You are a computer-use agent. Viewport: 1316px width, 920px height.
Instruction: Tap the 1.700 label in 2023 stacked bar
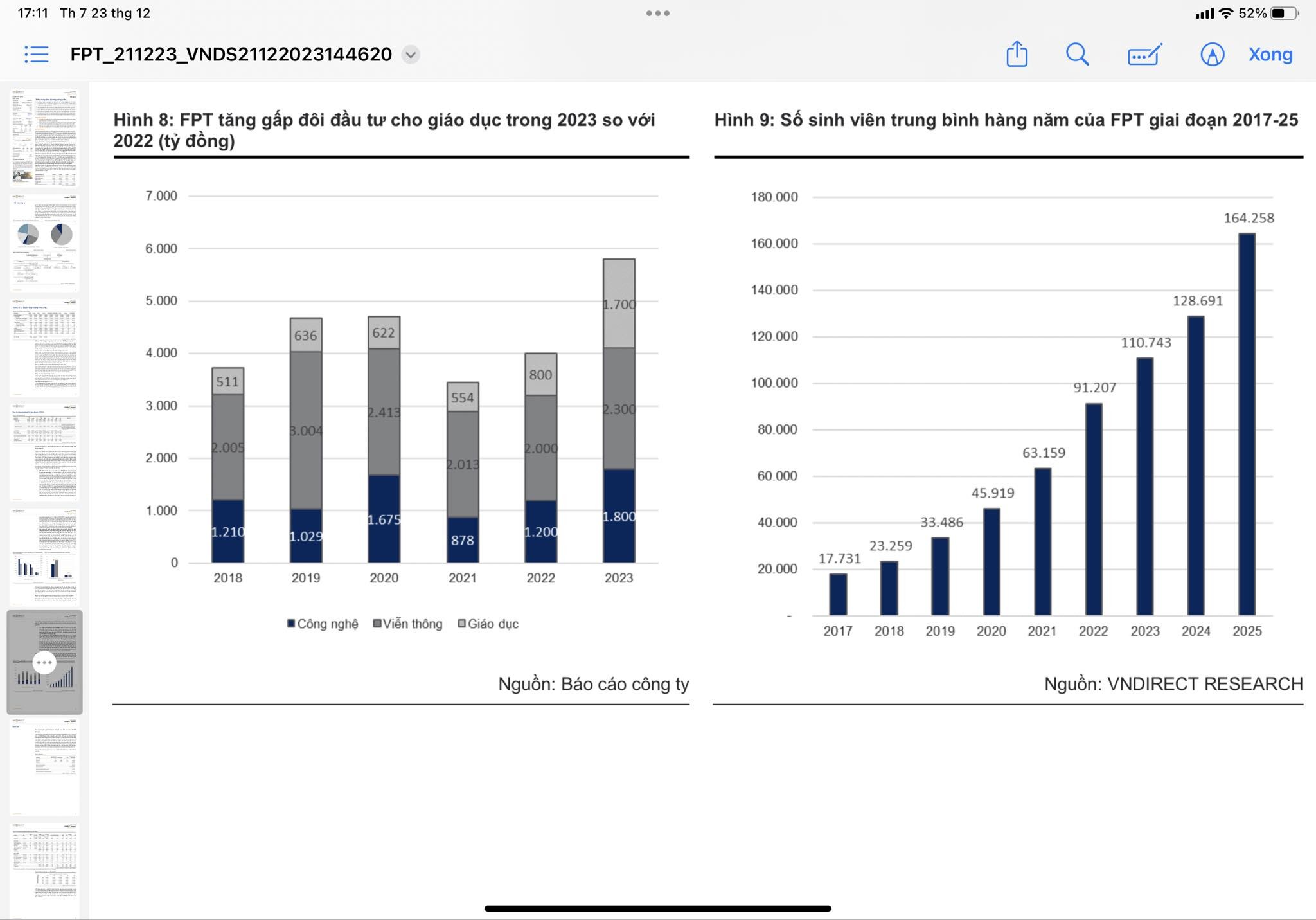619,305
